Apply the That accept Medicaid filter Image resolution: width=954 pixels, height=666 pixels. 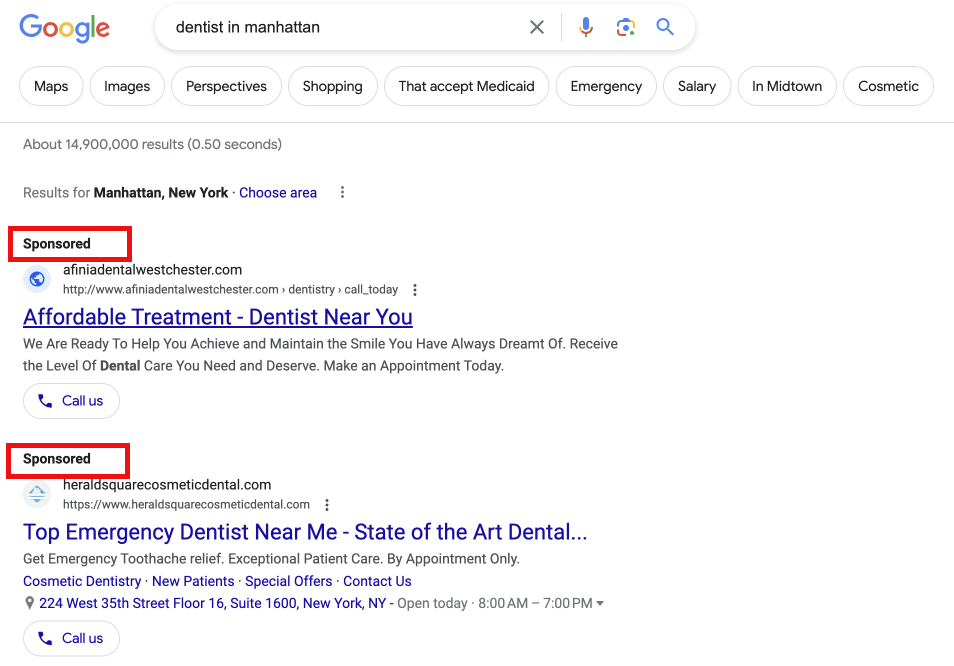click(x=467, y=86)
